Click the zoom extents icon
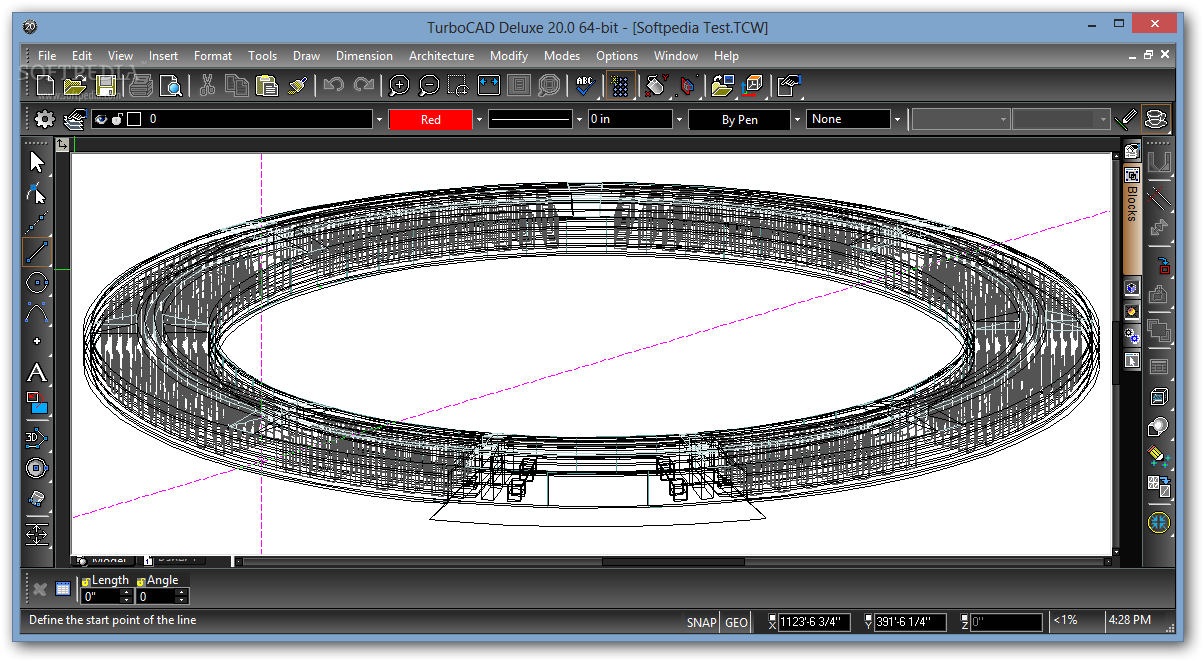 point(489,86)
